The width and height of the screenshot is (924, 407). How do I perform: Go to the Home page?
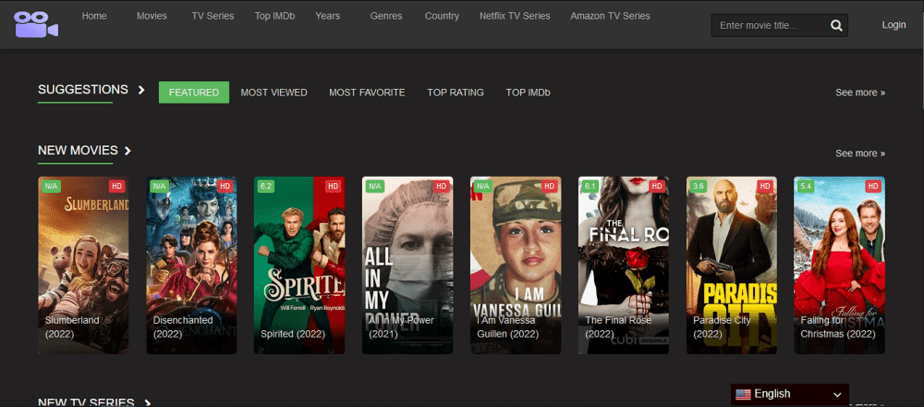pos(94,16)
